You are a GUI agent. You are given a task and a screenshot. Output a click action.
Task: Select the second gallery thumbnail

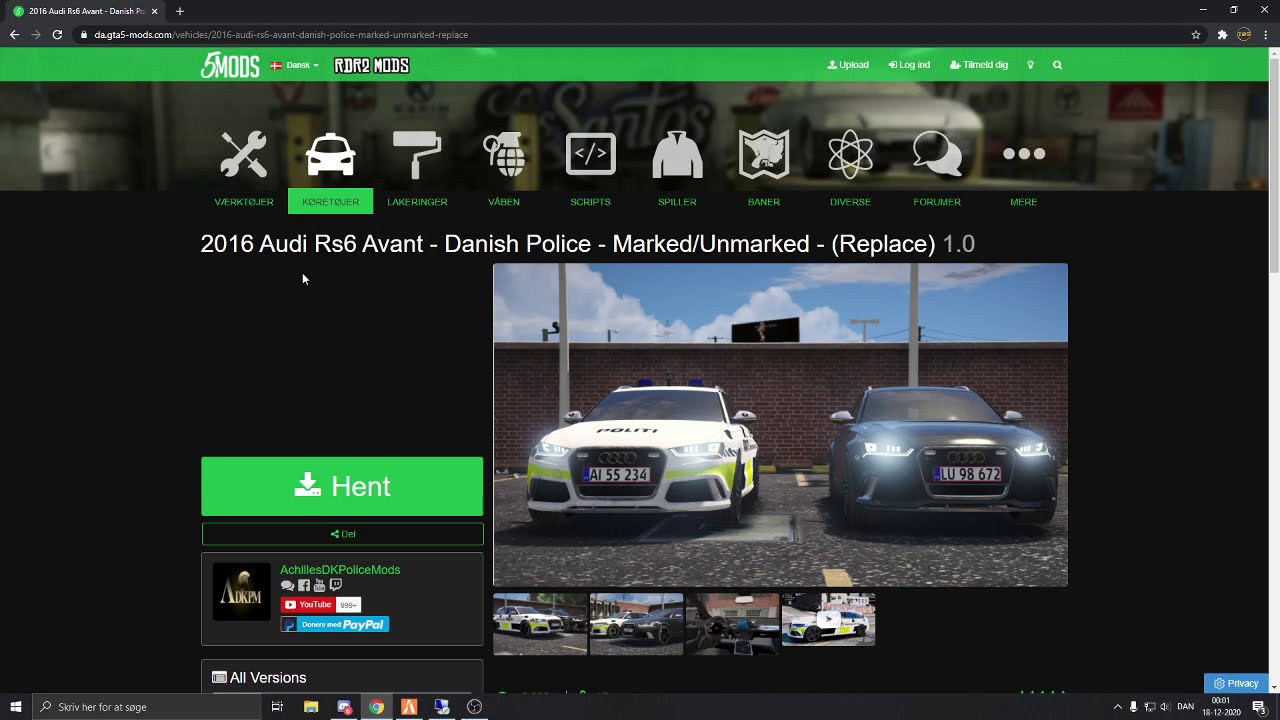pos(636,624)
